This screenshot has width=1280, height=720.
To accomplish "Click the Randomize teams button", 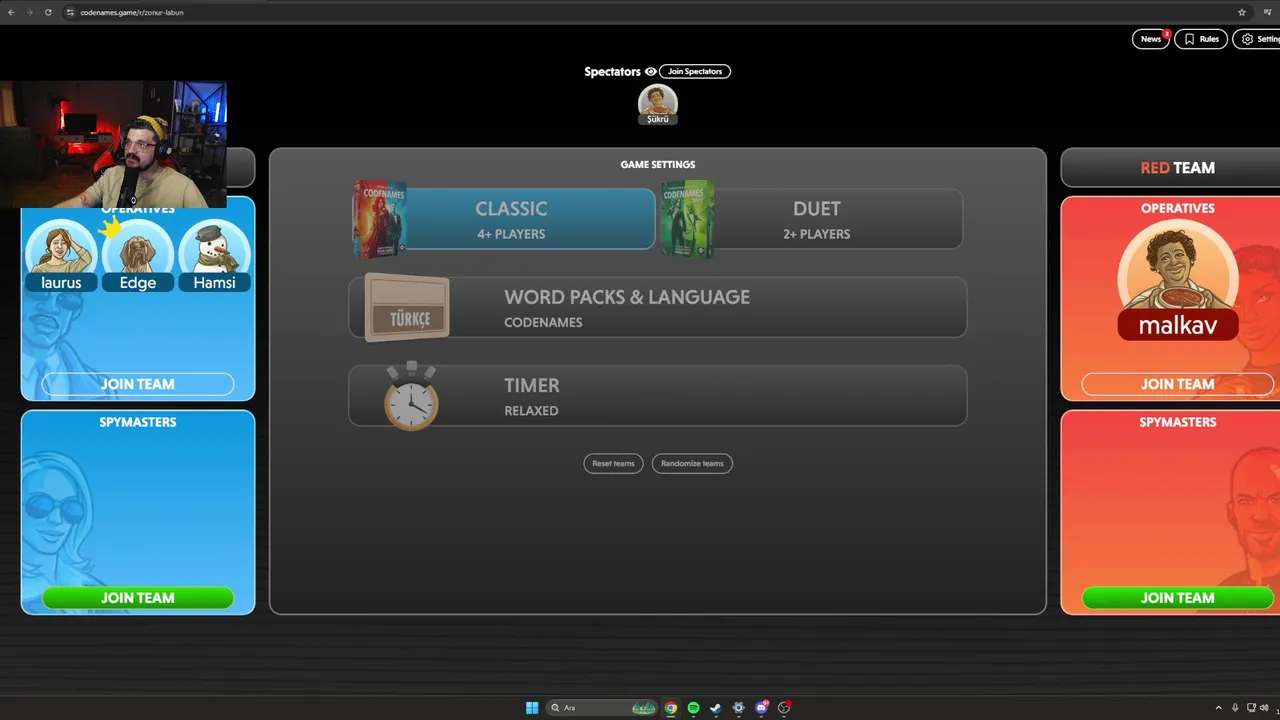I will point(692,463).
